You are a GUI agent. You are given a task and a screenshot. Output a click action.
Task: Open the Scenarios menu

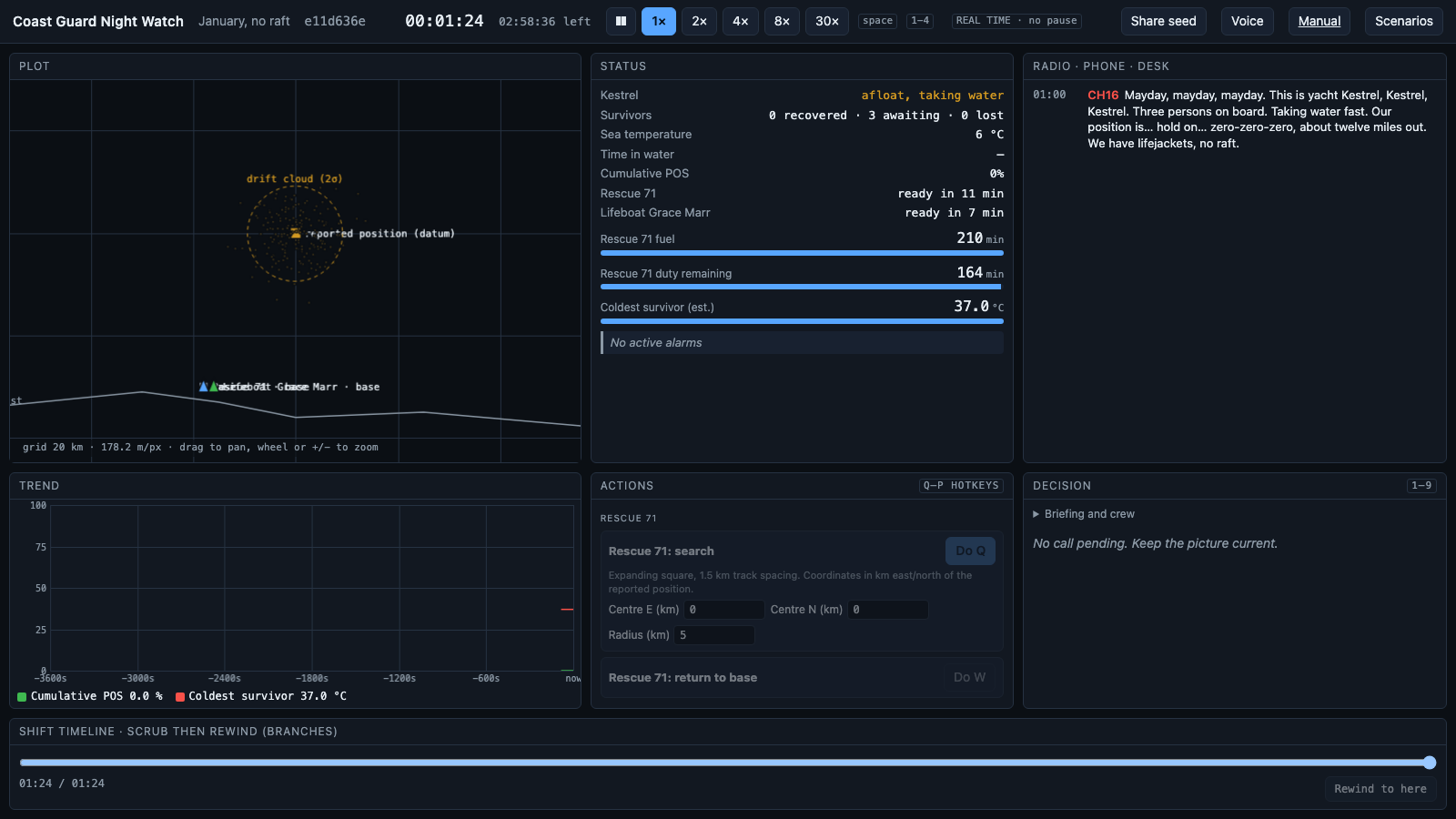pyautogui.click(x=1403, y=21)
